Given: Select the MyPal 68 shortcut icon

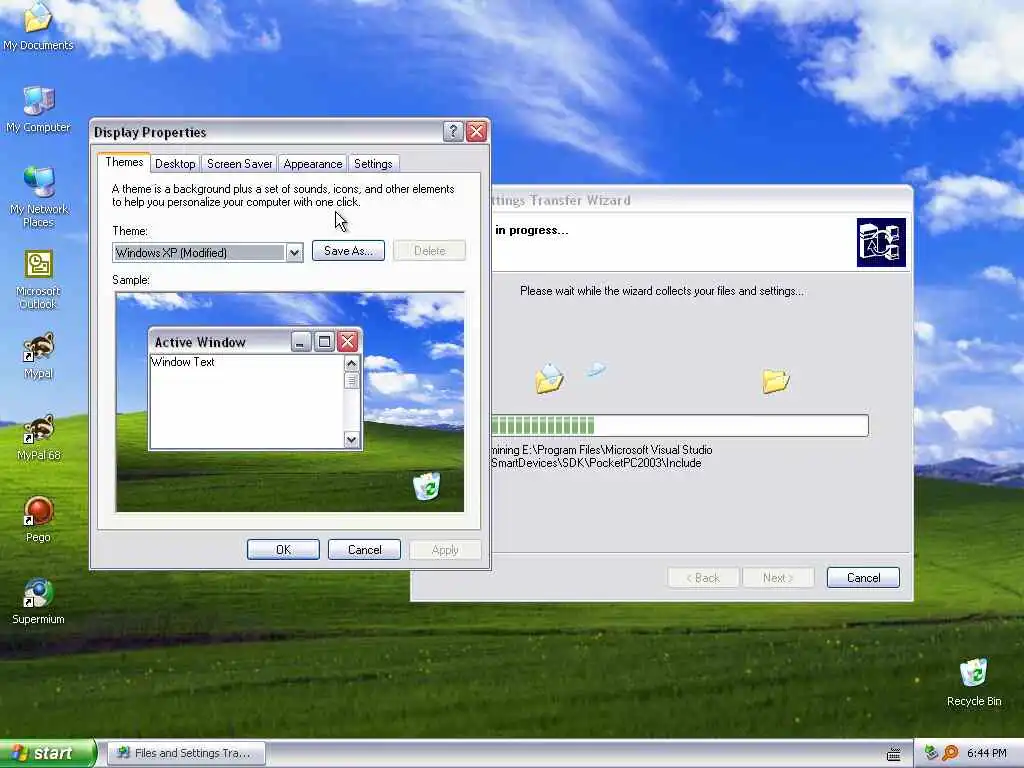Looking at the screenshot, I should tap(38, 438).
